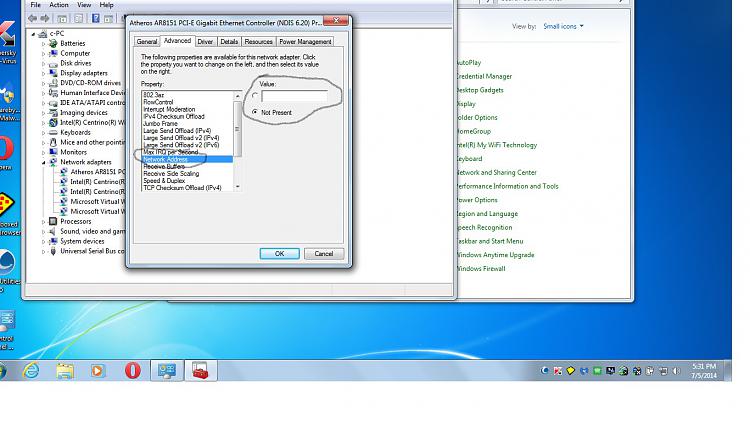Click the OK button
Viewport: 750px width, 422px height.
280,254
